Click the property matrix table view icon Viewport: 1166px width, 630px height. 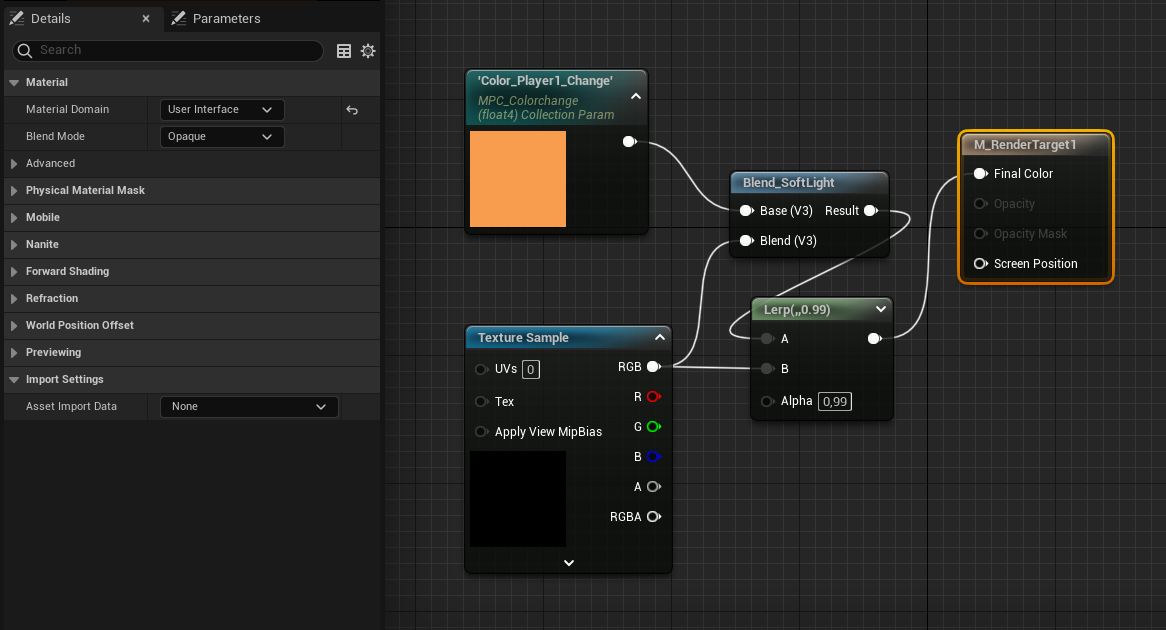344,51
